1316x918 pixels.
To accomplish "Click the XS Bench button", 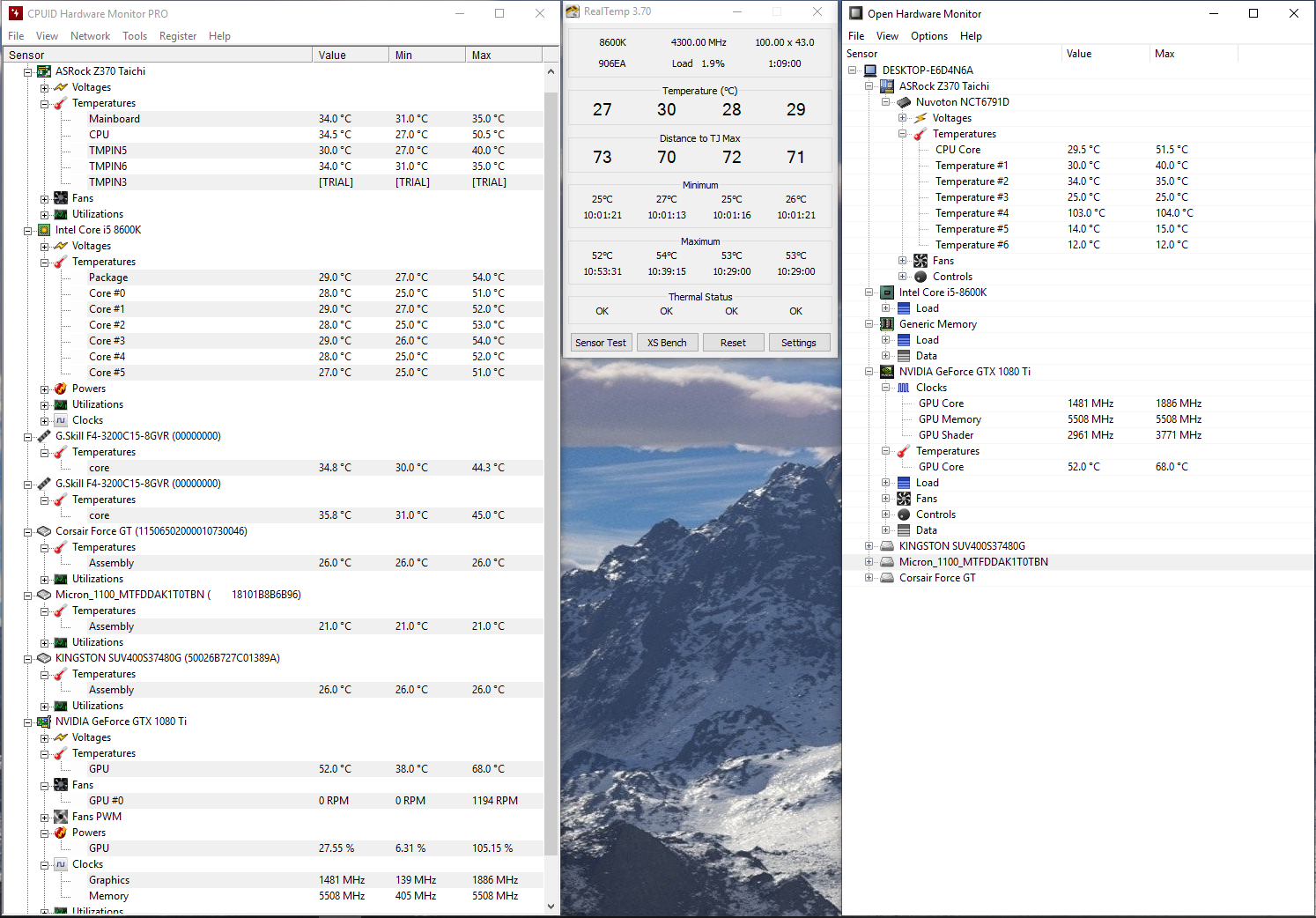I will (667, 343).
